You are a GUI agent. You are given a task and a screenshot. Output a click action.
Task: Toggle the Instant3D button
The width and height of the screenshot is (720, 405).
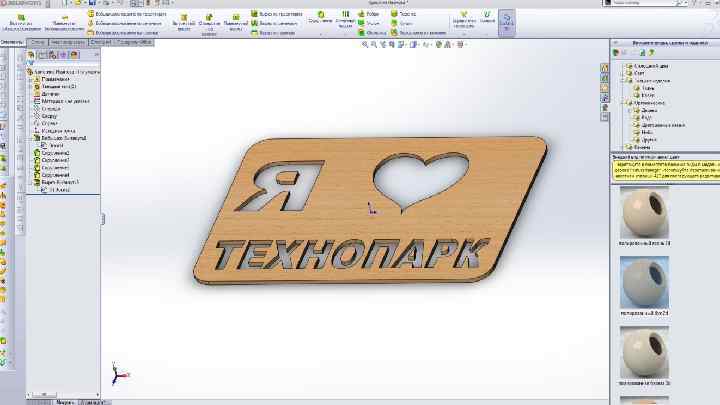506,22
